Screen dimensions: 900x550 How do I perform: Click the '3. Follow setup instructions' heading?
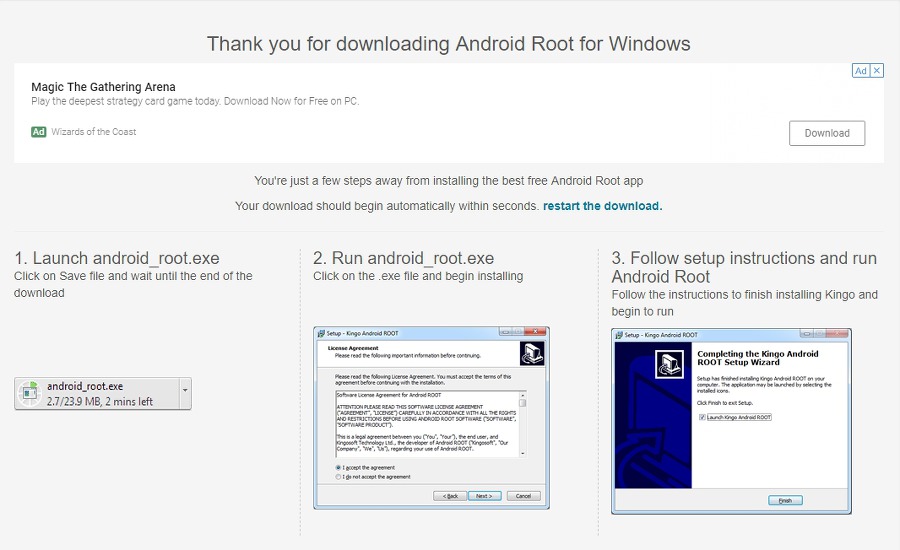click(744, 268)
